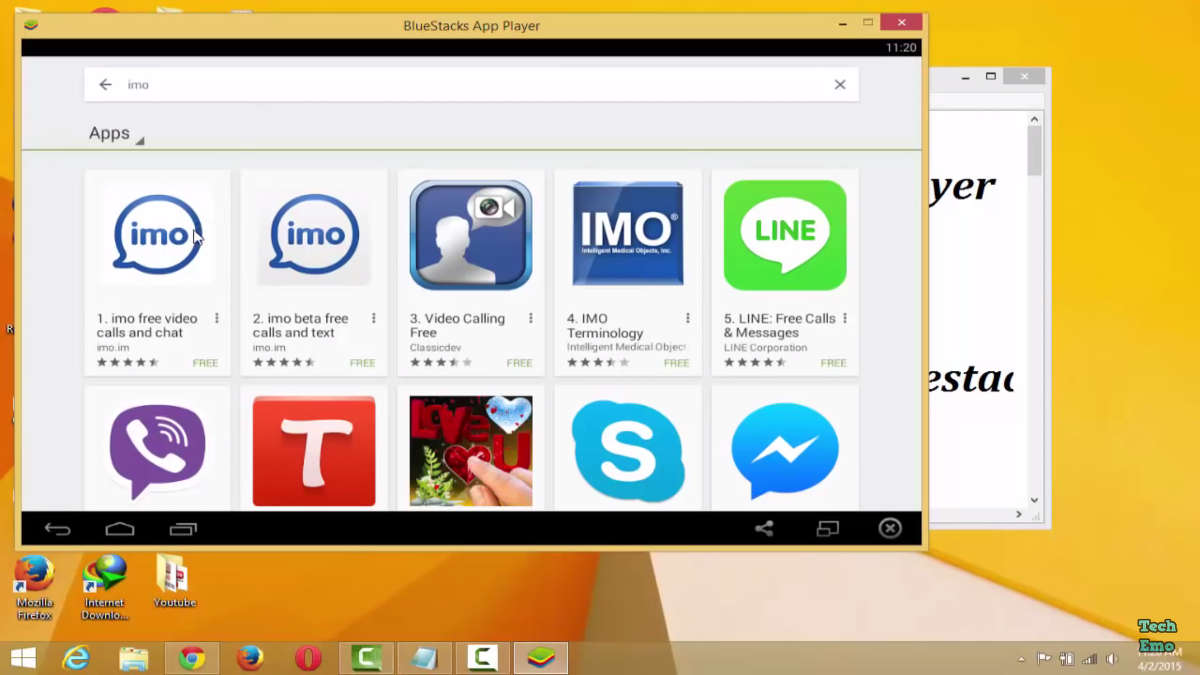Viewport: 1200px width, 675px height.
Task: Click developer name "Intelligent Medical Object"
Action: [x=626, y=348]
